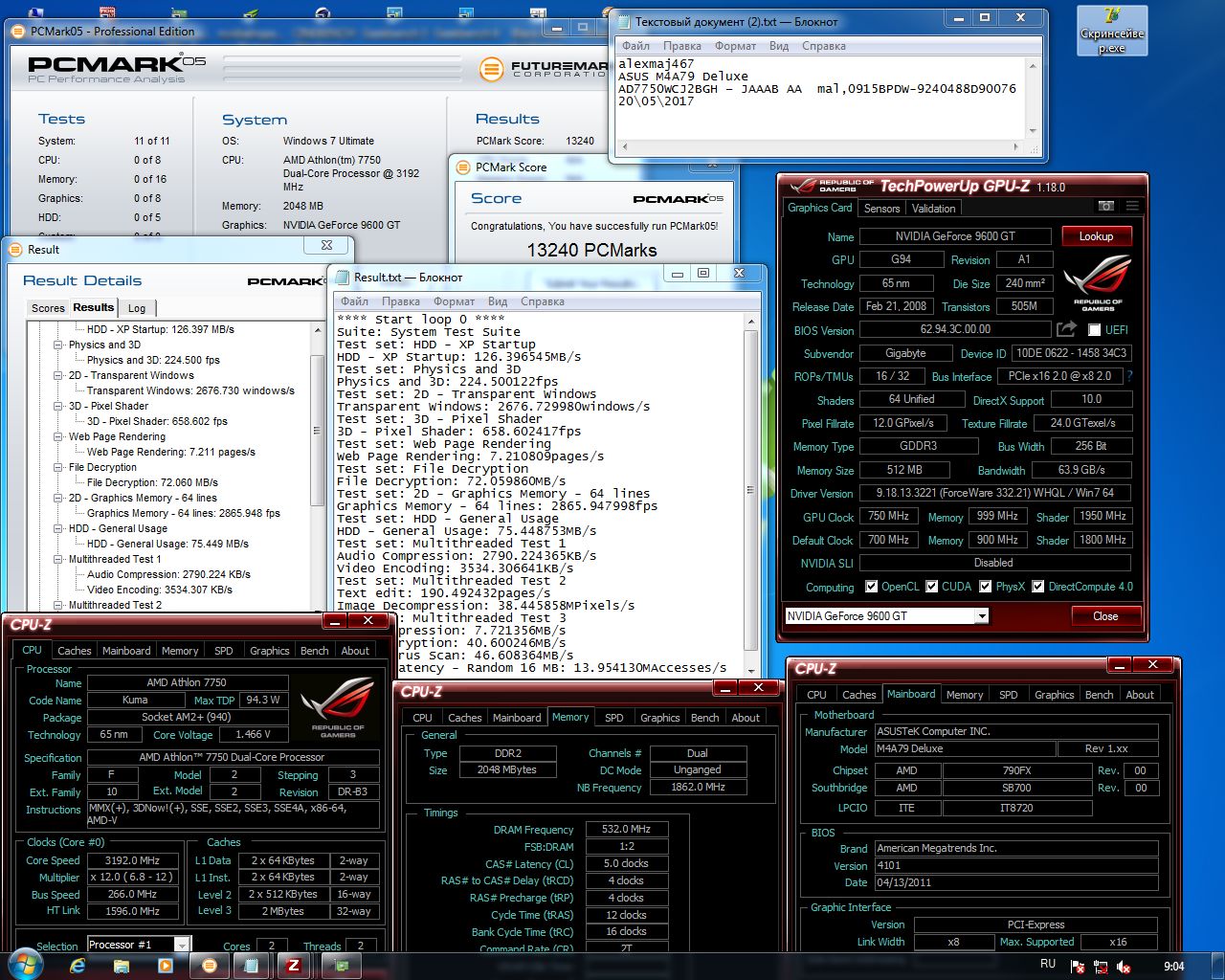
Task: Click the Futuremark logo in PCMark05
Action: [x=544, y=69]
